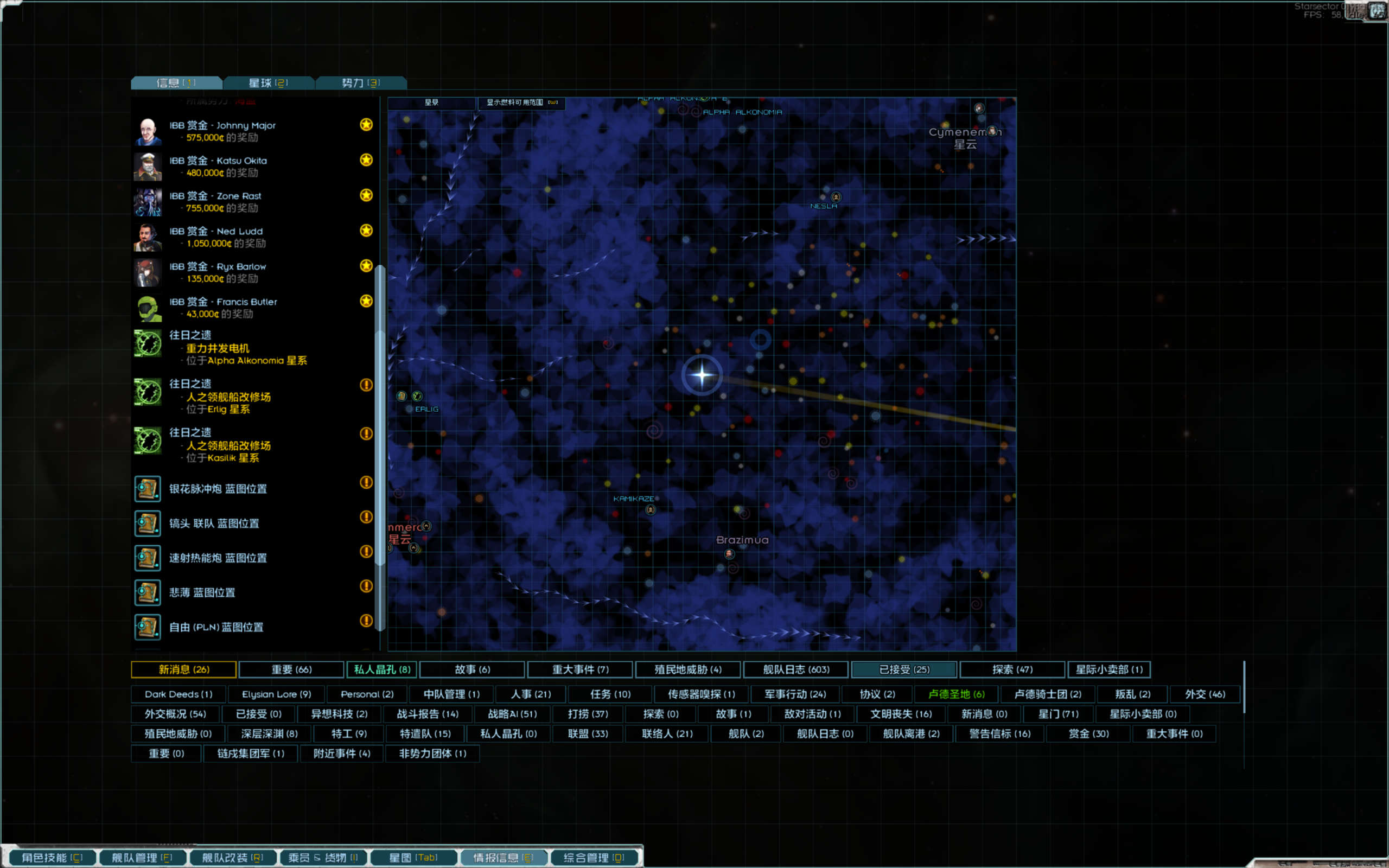
Task: Switch to the 星球 [2] tab
Action: (269, 82)
